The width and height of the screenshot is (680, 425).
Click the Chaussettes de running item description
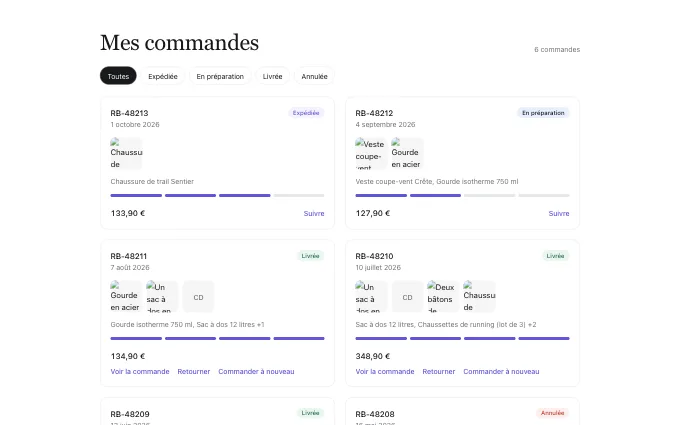(x=446, y=324)
